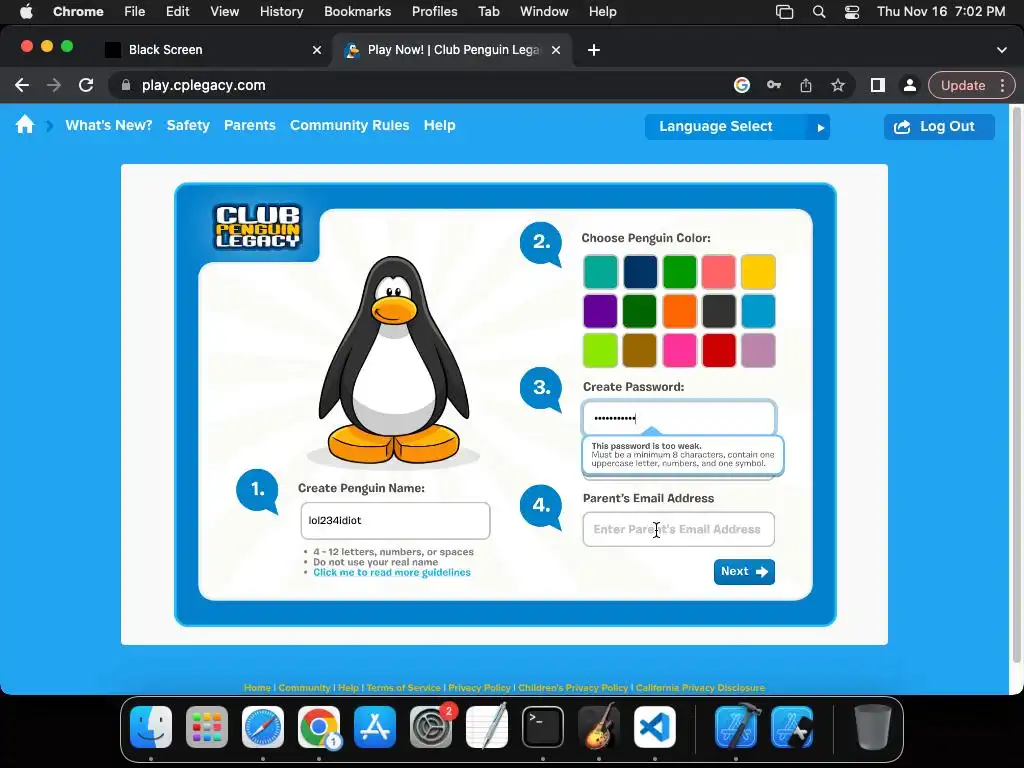Screen dimensions: 1024x768
Task: Go back with the browser back arrow
Action: point(22,85)
